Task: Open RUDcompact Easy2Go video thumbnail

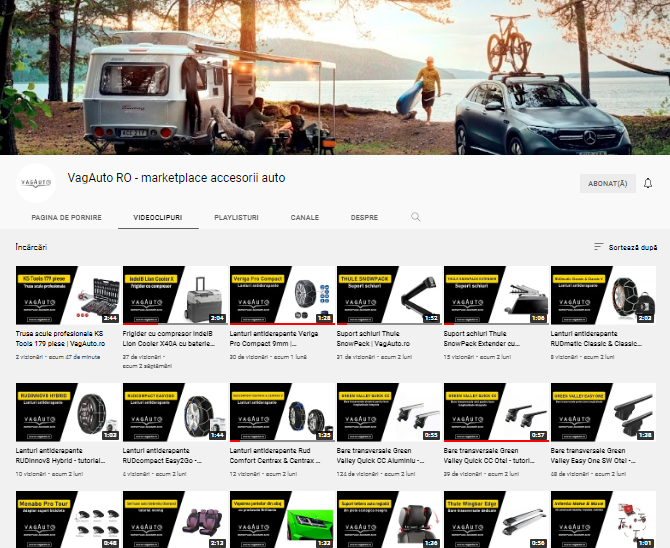Action: [175, 412]
